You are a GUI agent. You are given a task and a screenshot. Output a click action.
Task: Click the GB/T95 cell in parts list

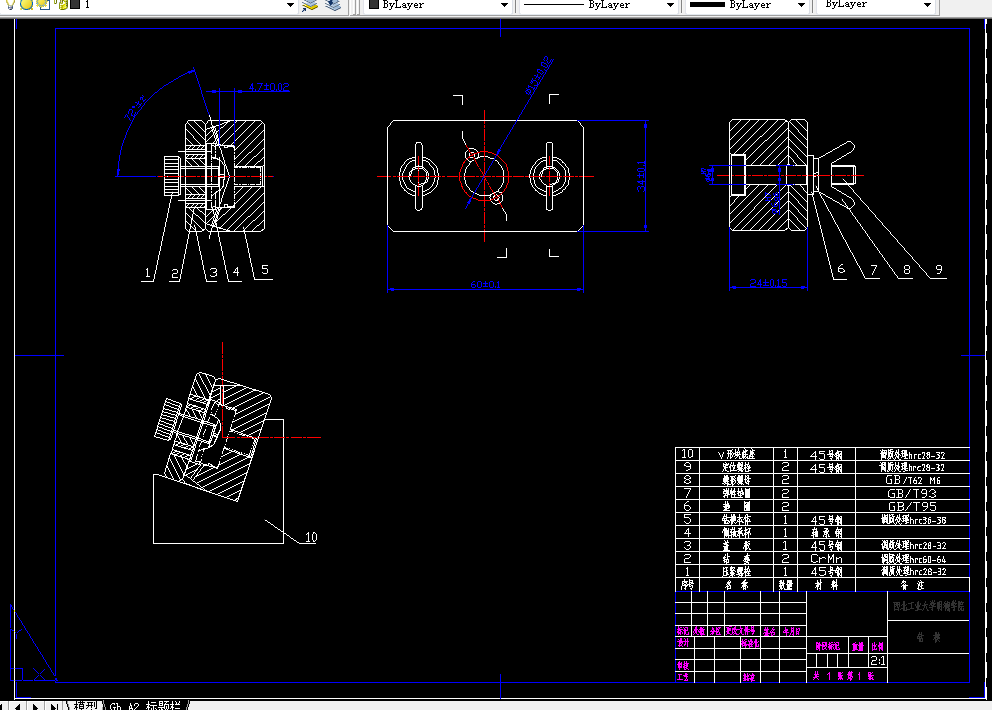(x=912, y=506)
